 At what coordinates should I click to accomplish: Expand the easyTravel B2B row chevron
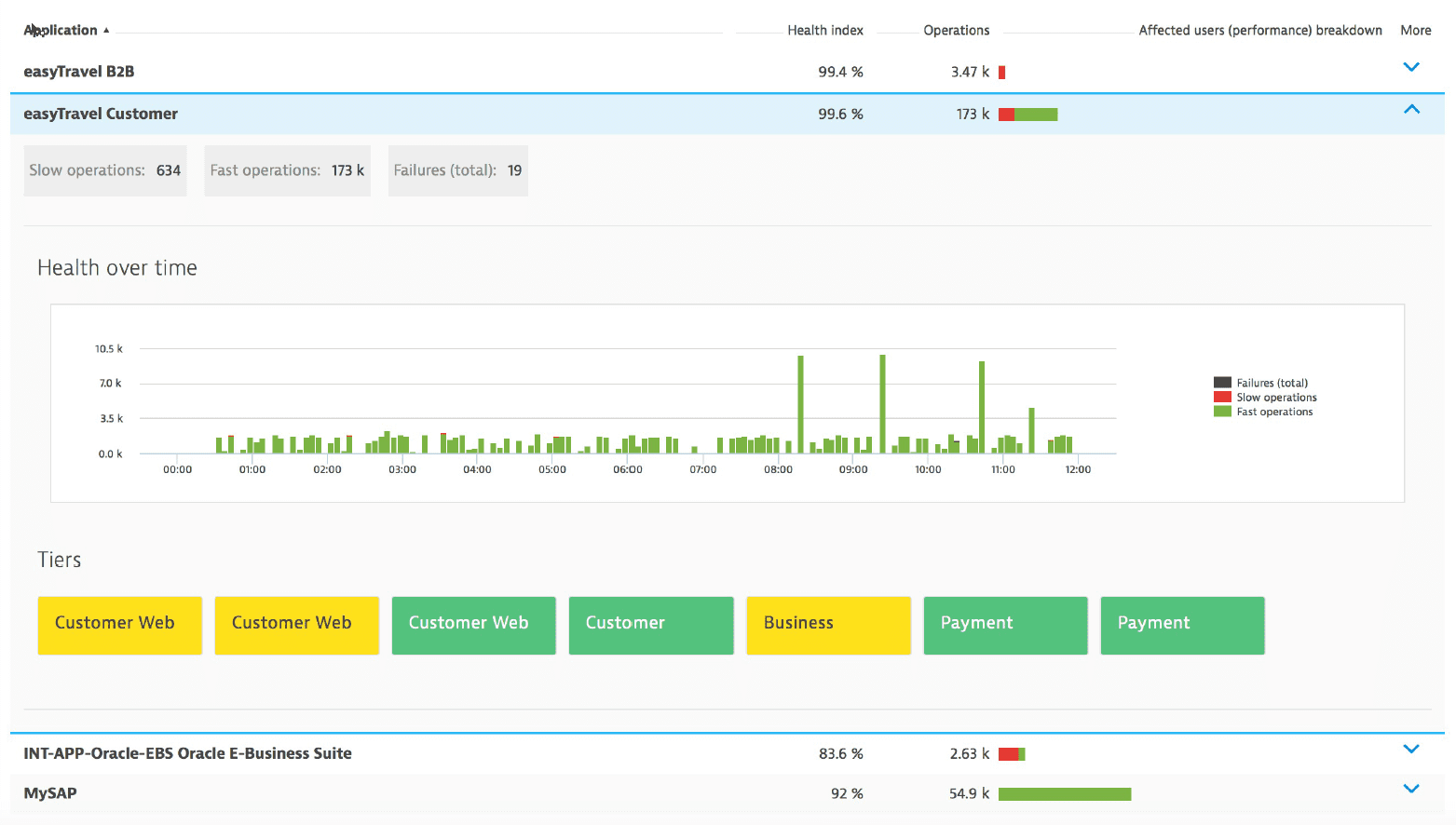(1411, 67)
